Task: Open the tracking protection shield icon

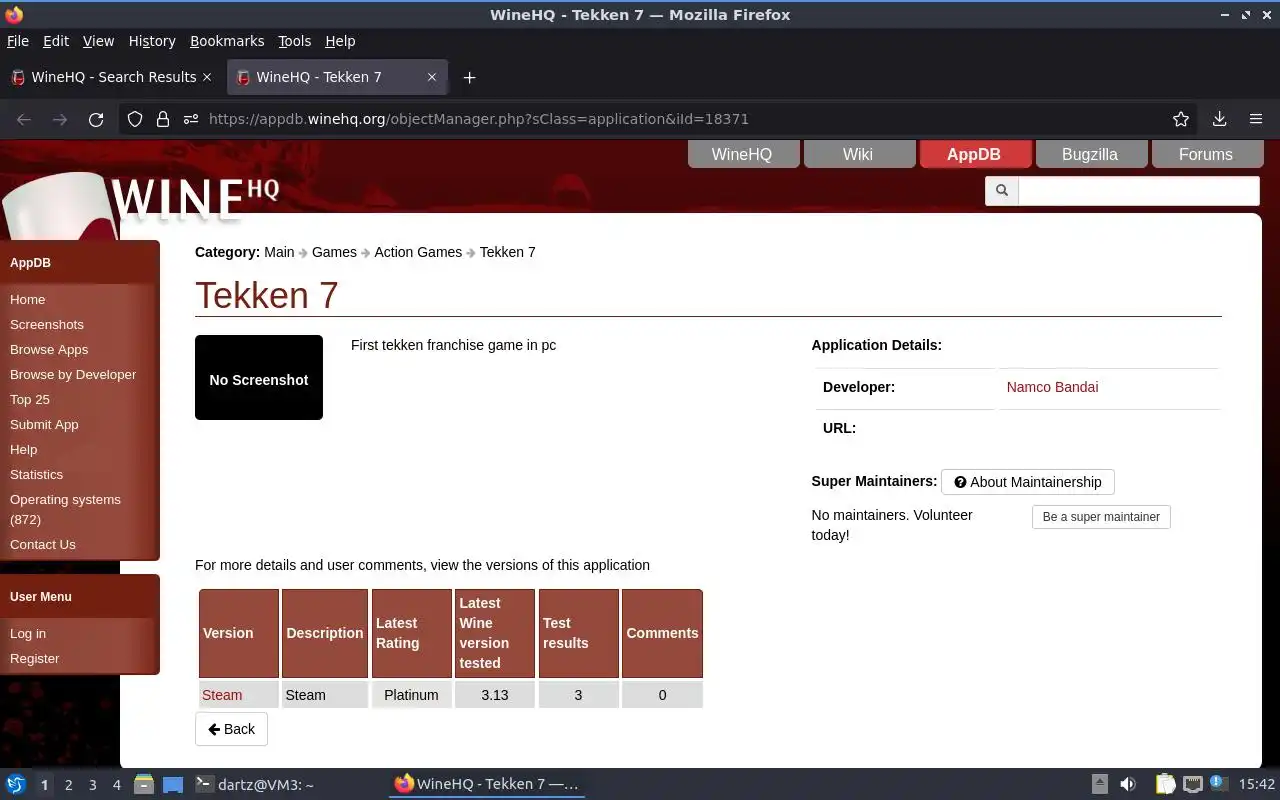Action: [x=135, y=119]
